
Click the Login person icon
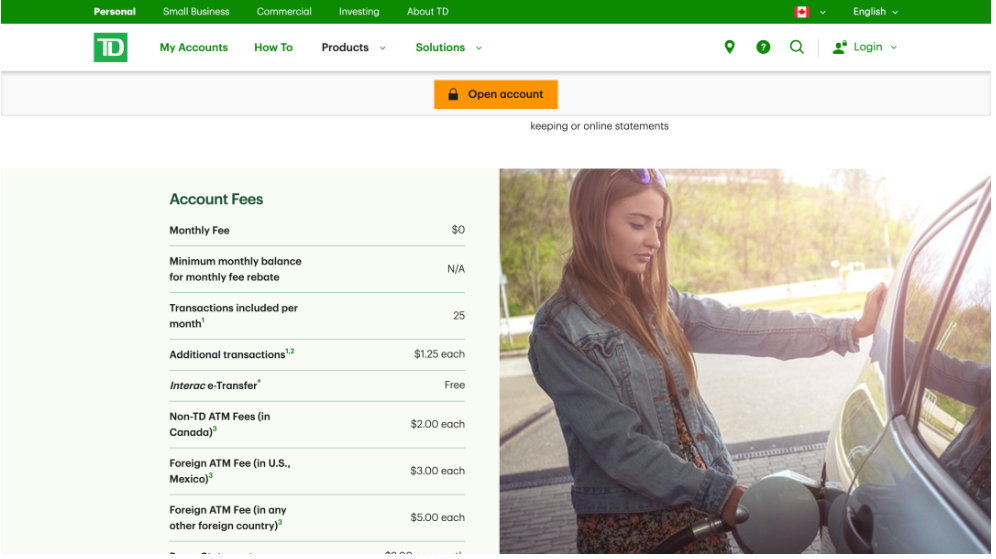840,47
